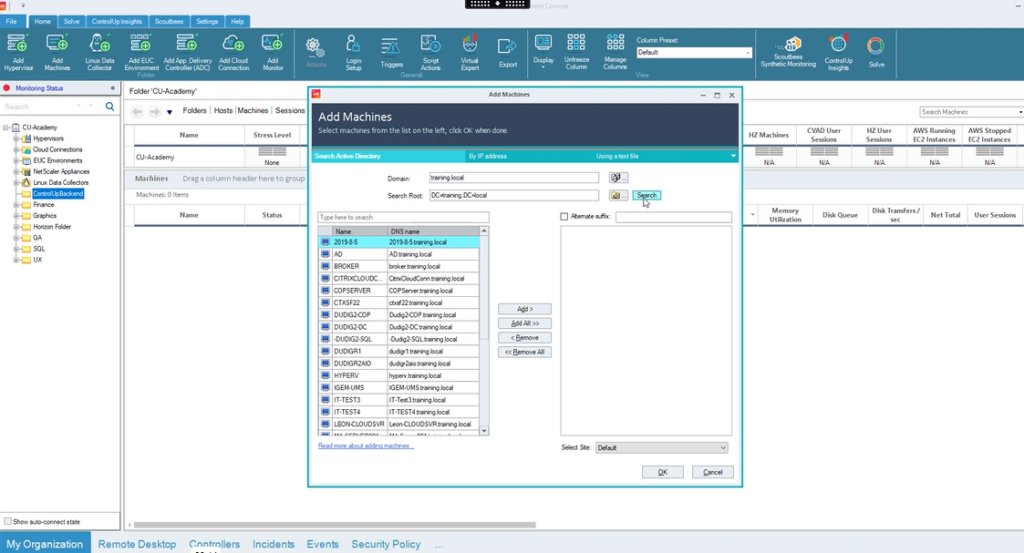Click the Search Machines field
Viewport: 1024px width, 553px height.
(969, 112)
